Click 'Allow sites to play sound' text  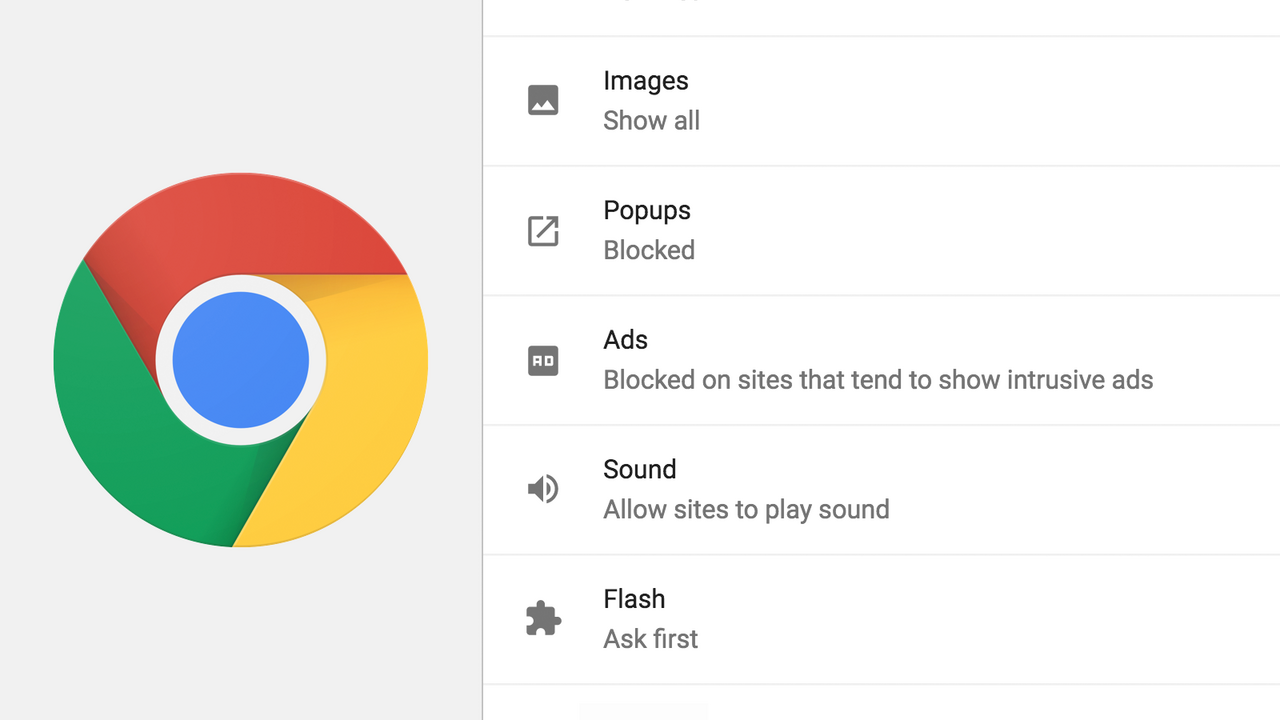pyautogui.click(x=746, y=509)
